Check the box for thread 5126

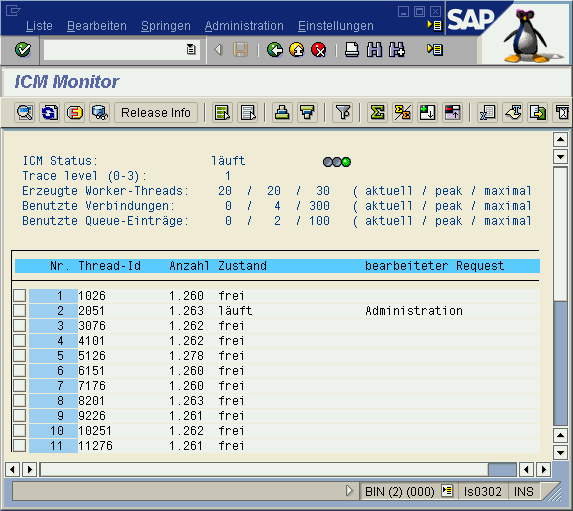20,355
